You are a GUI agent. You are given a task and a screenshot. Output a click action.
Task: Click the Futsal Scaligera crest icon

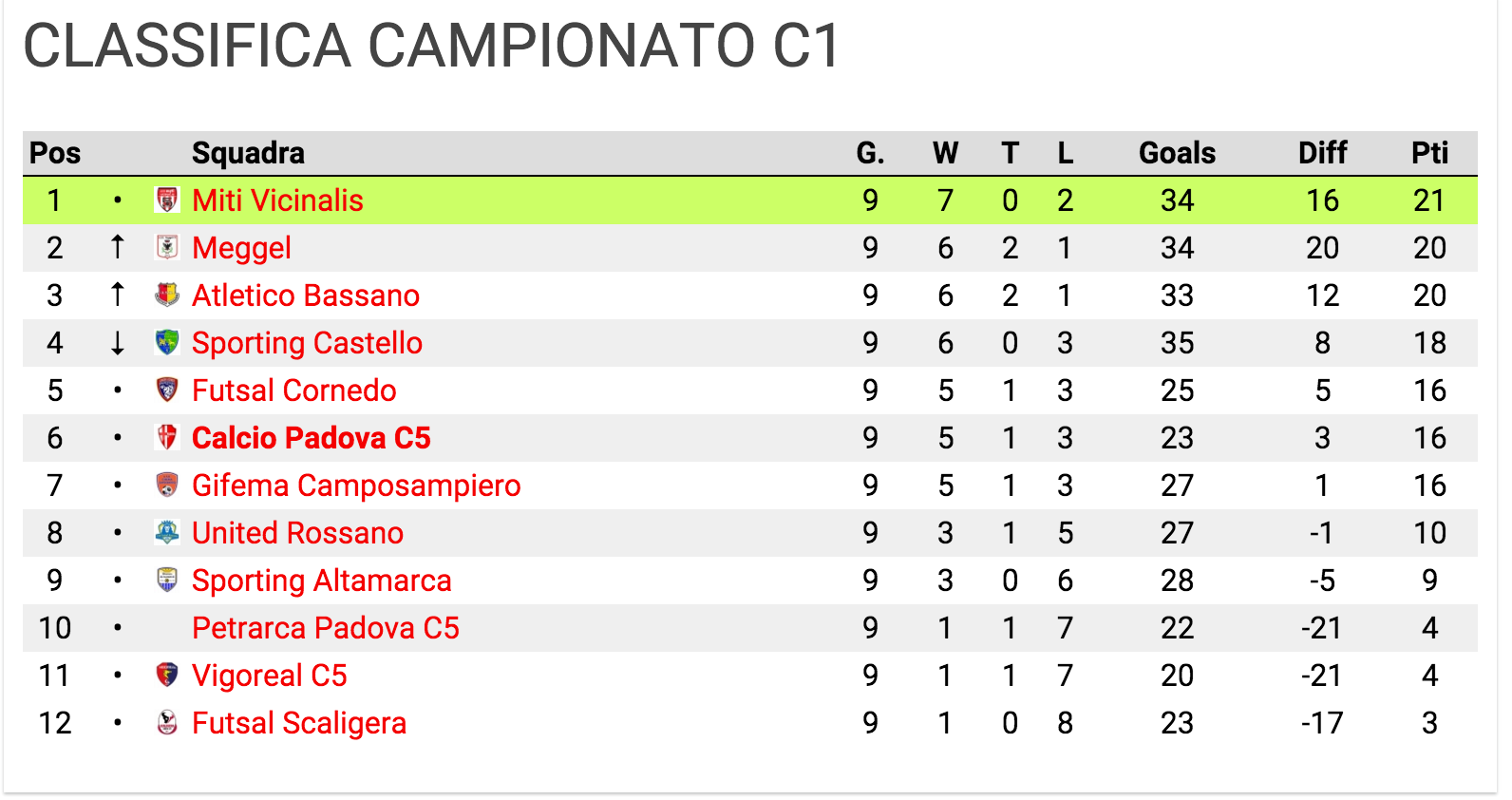tap(167, 722)
